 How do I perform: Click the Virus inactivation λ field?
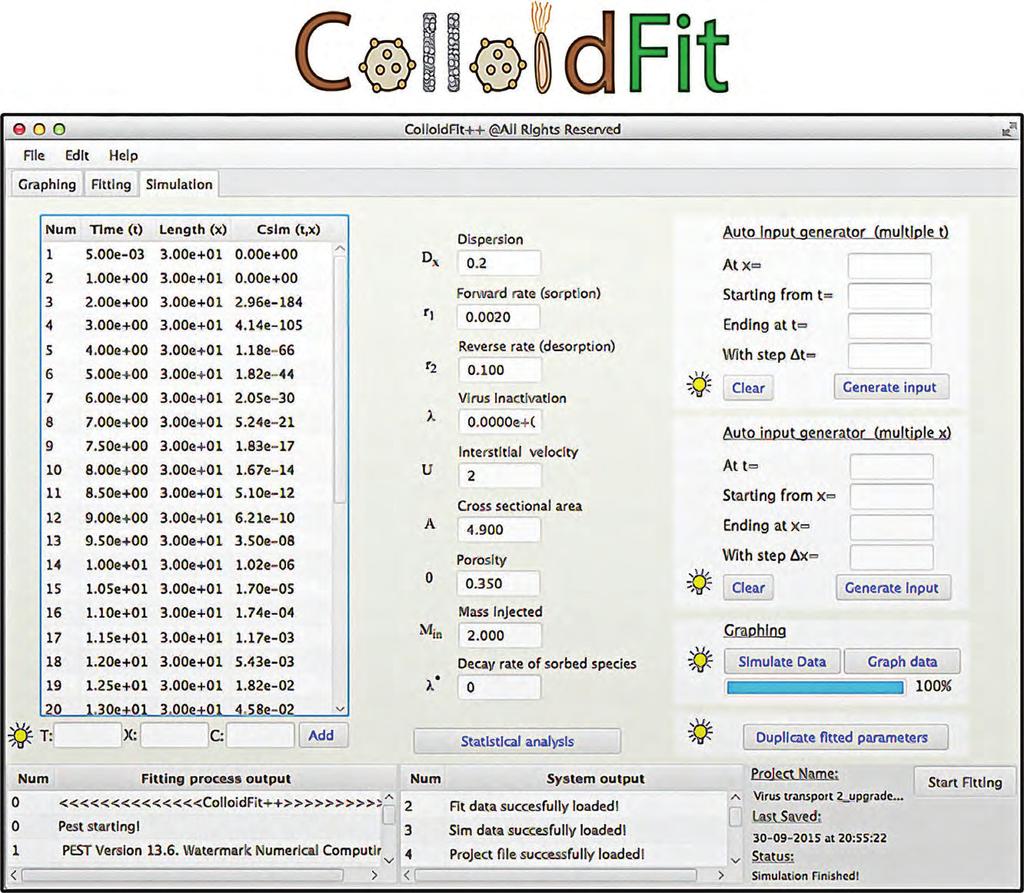(499, 422)
